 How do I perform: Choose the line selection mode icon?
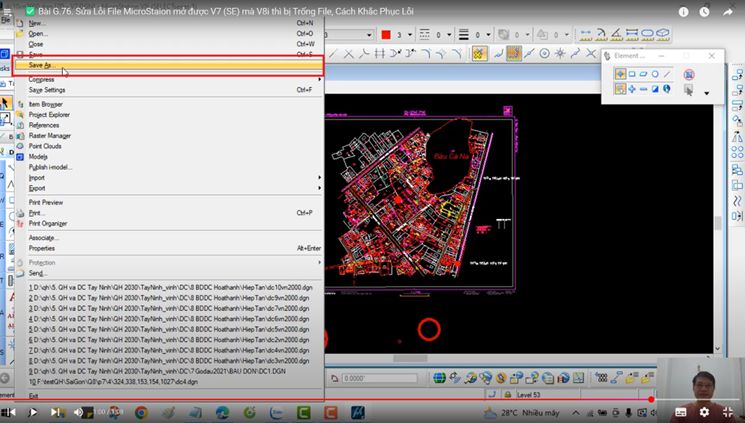pos(668,74)
